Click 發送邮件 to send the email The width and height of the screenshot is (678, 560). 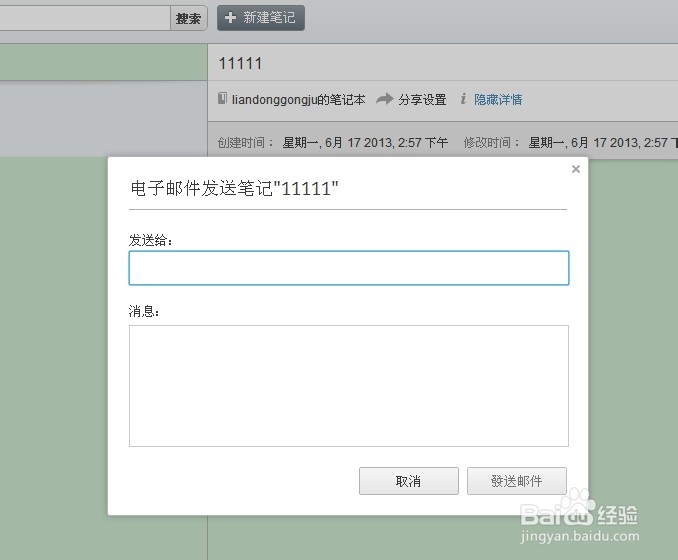pyautogui.click(x=517, y=481)
